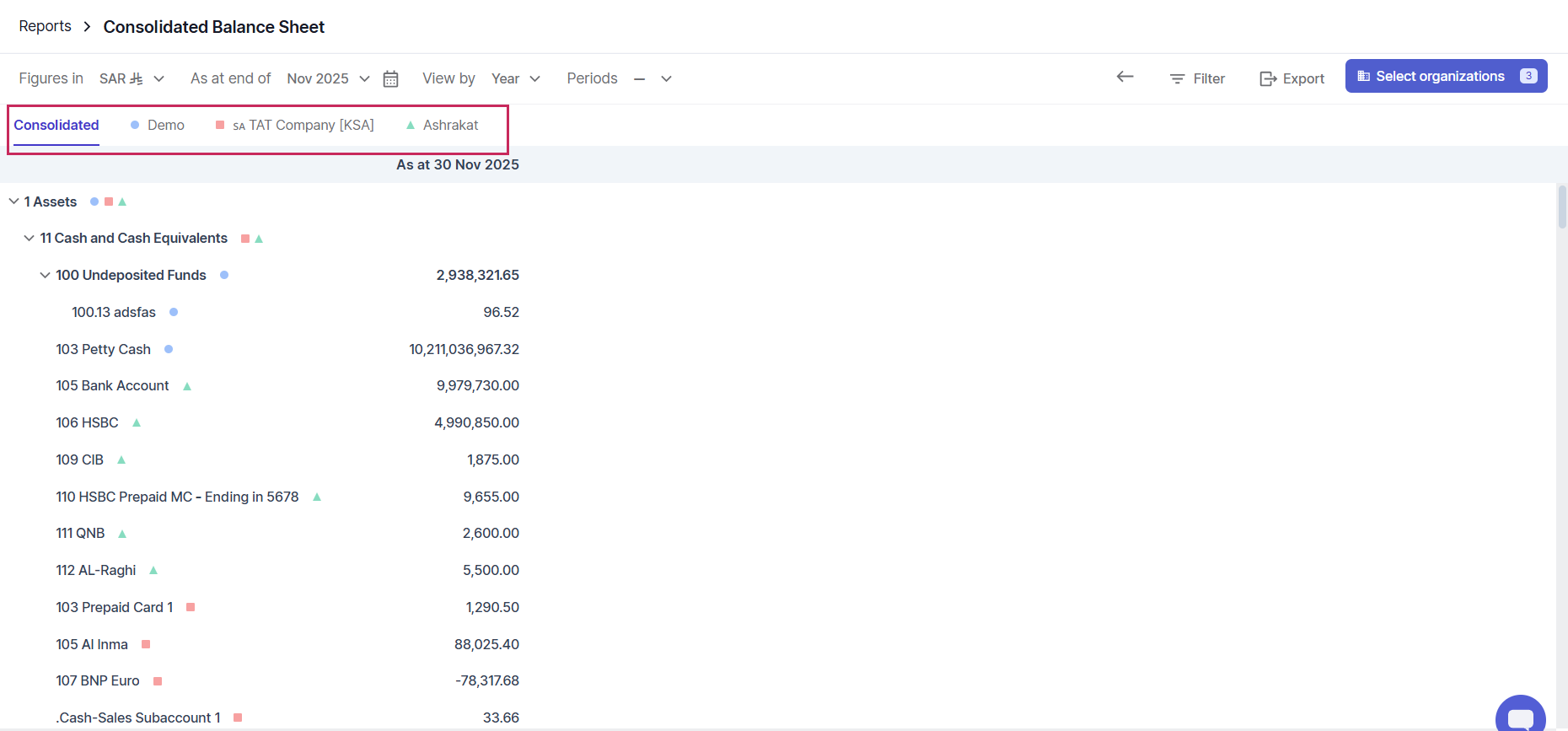
Task: Click the vertical scrollbar thumb
Action: click(1561, 207)
